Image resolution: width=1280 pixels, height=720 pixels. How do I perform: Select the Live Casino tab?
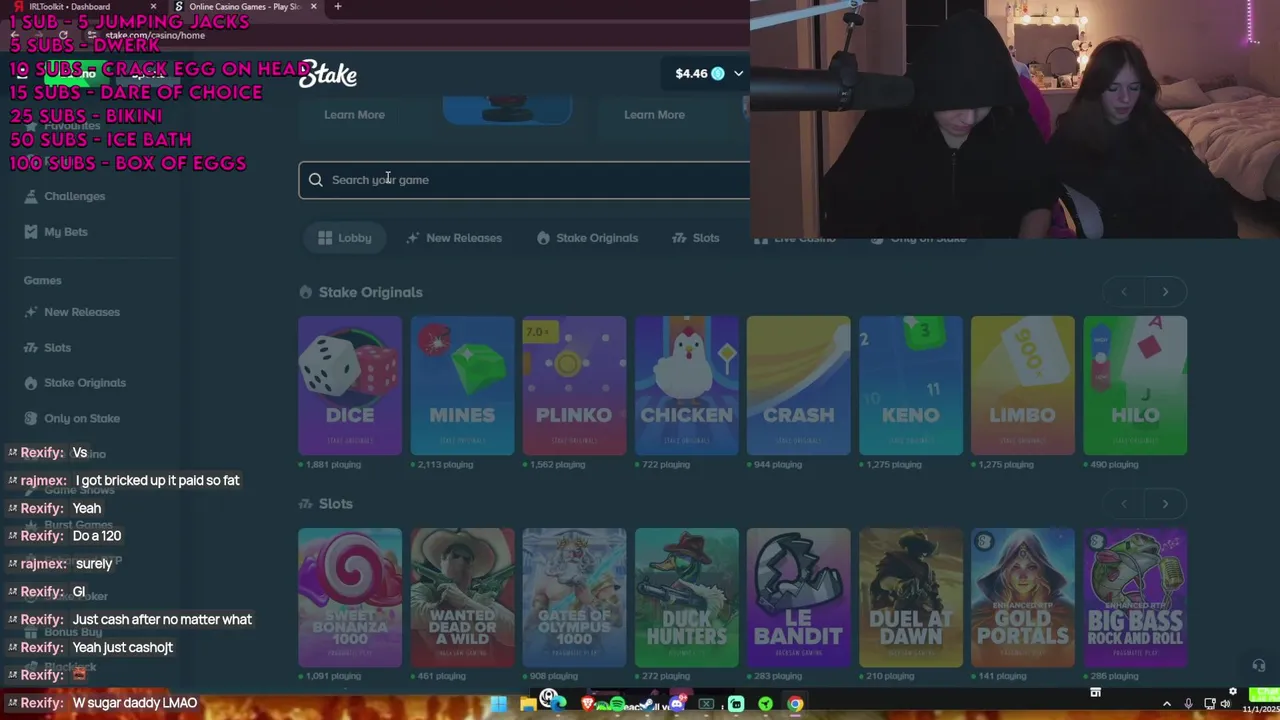[x=795, y=238]
